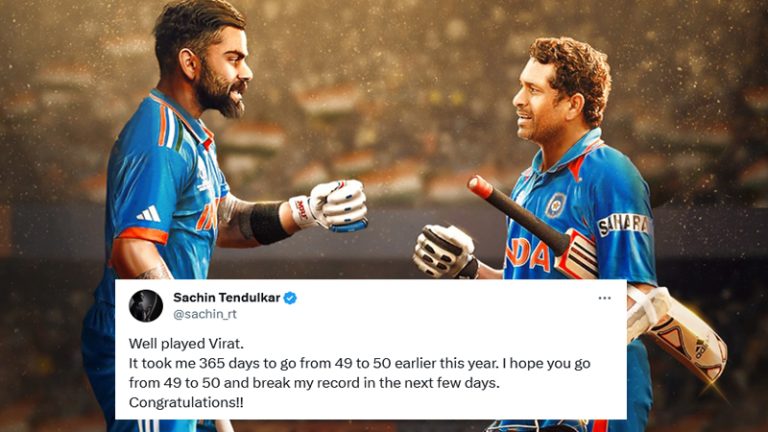Click the Adidas logo on the left jersey
768x432 pixels.
[x=149, y=214]
